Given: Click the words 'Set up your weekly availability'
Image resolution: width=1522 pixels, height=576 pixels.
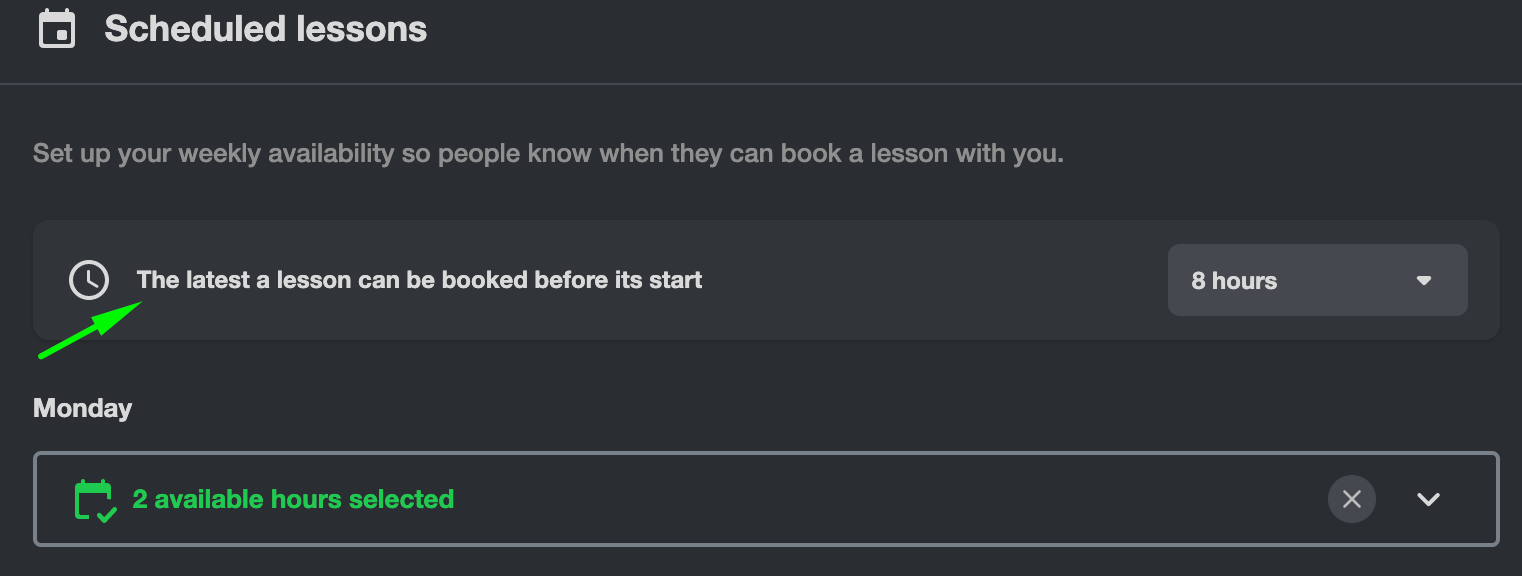Looking at the screenshot, I should 214,154.
